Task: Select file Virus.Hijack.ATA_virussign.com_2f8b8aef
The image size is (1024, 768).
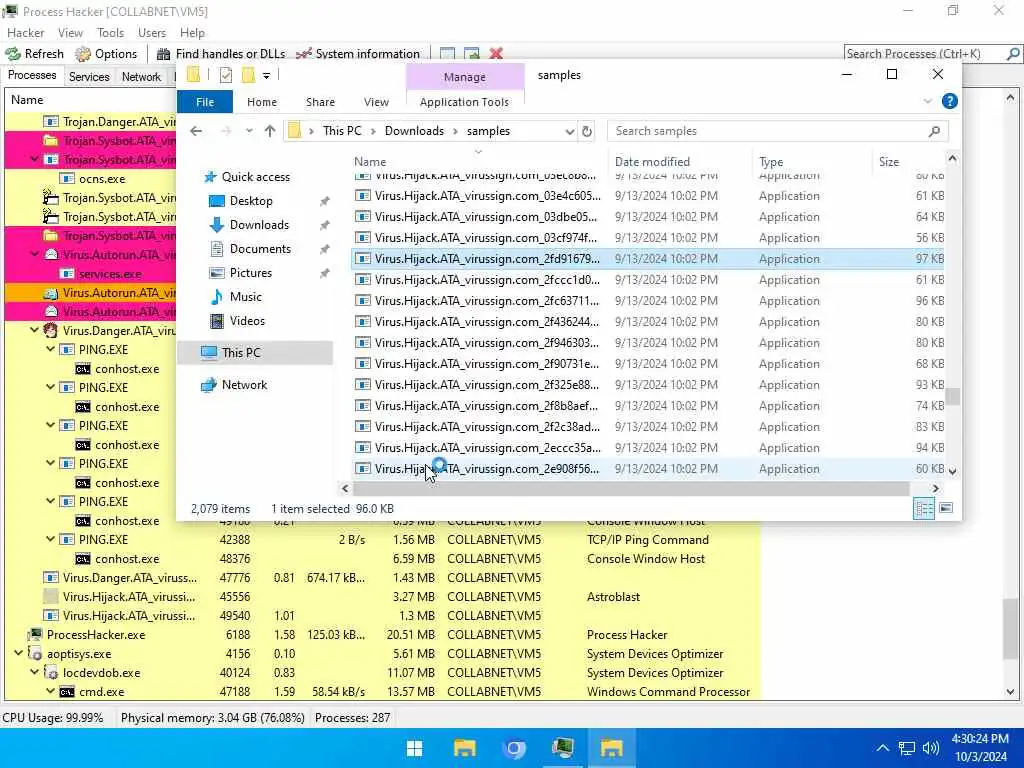Action: tap(647, 406)
